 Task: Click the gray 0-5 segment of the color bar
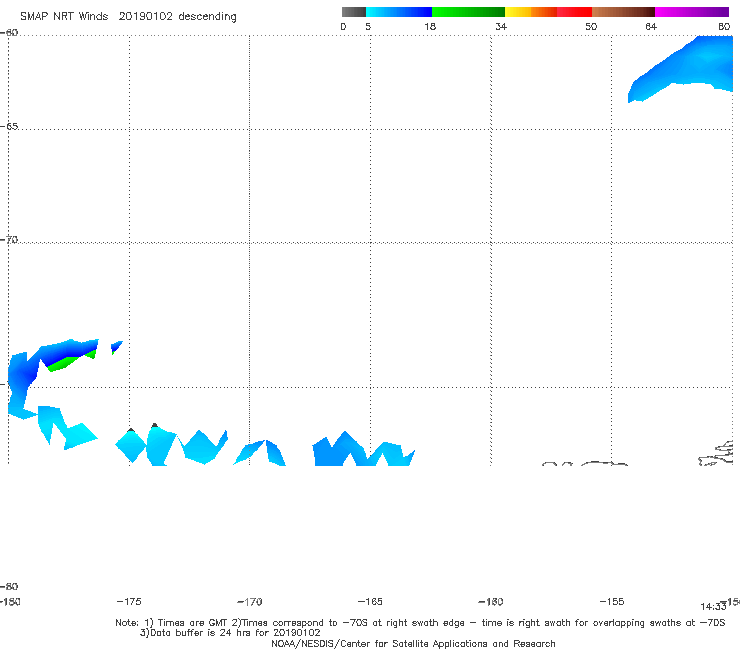pos(353,12)
